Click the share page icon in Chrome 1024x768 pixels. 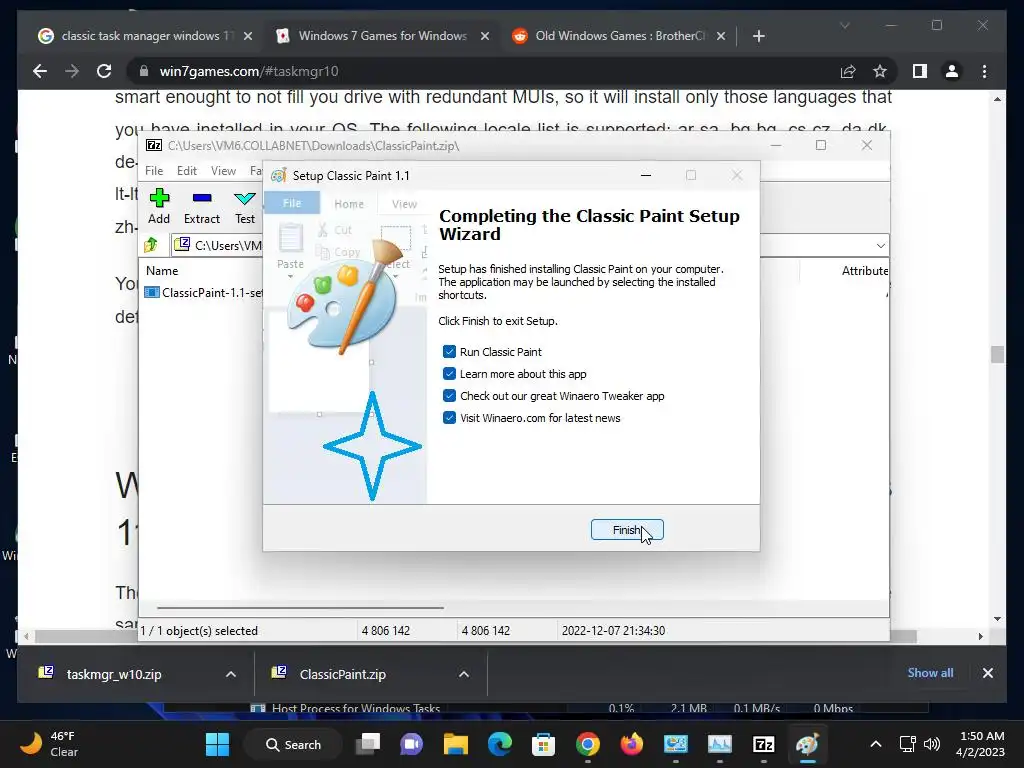848,71
